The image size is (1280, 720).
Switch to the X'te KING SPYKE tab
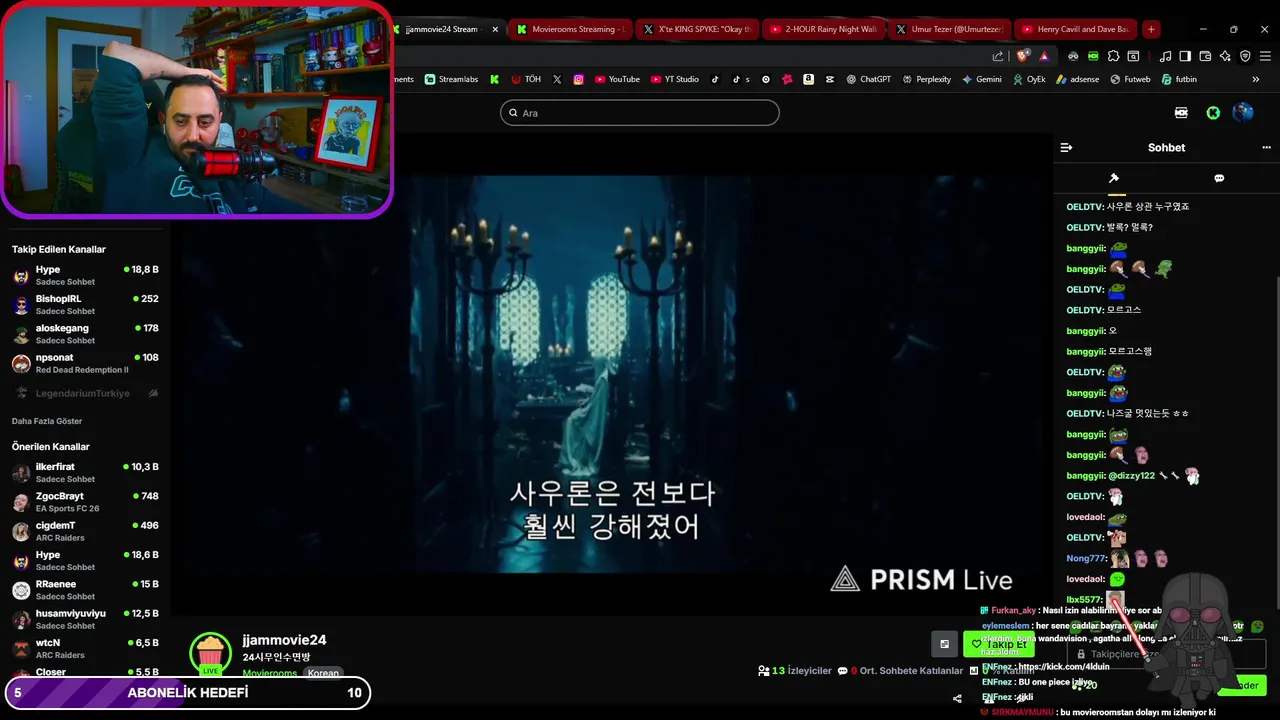click(697, 29)
